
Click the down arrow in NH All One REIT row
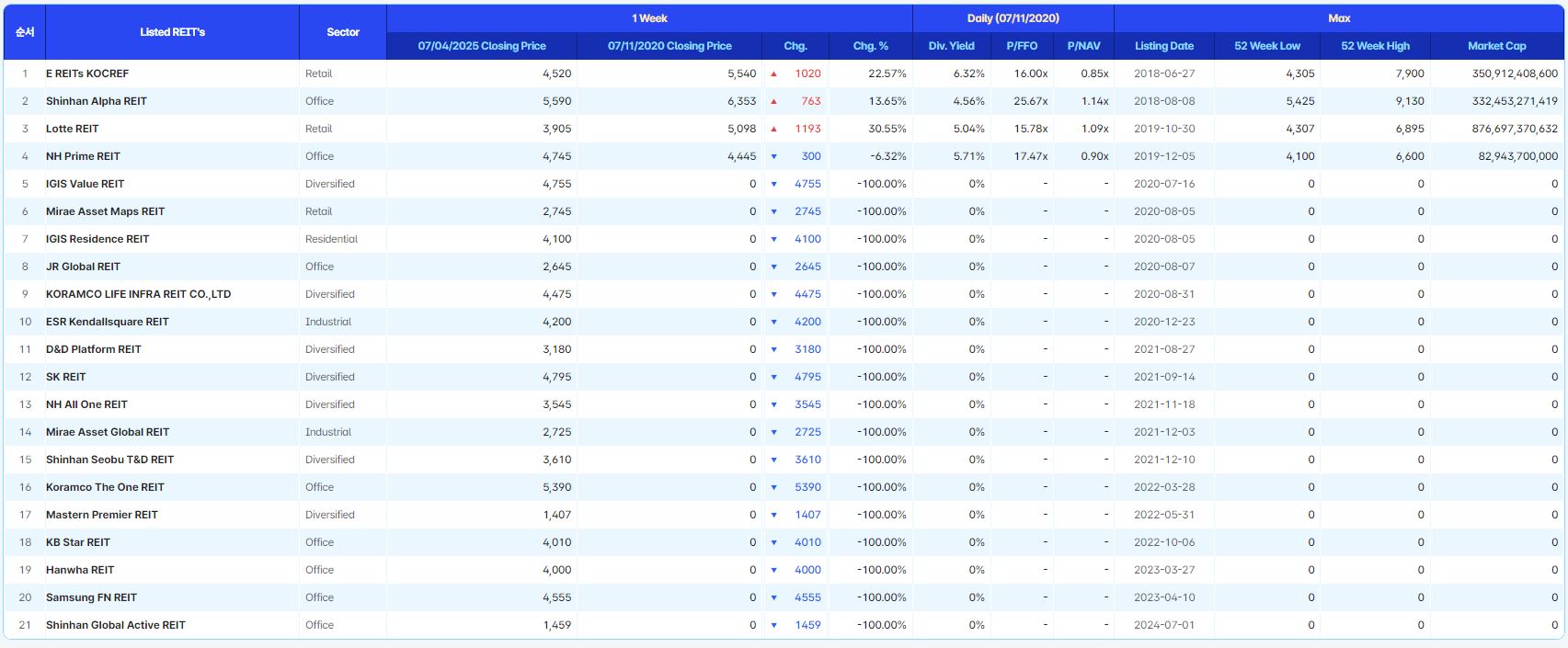(774, 404)
